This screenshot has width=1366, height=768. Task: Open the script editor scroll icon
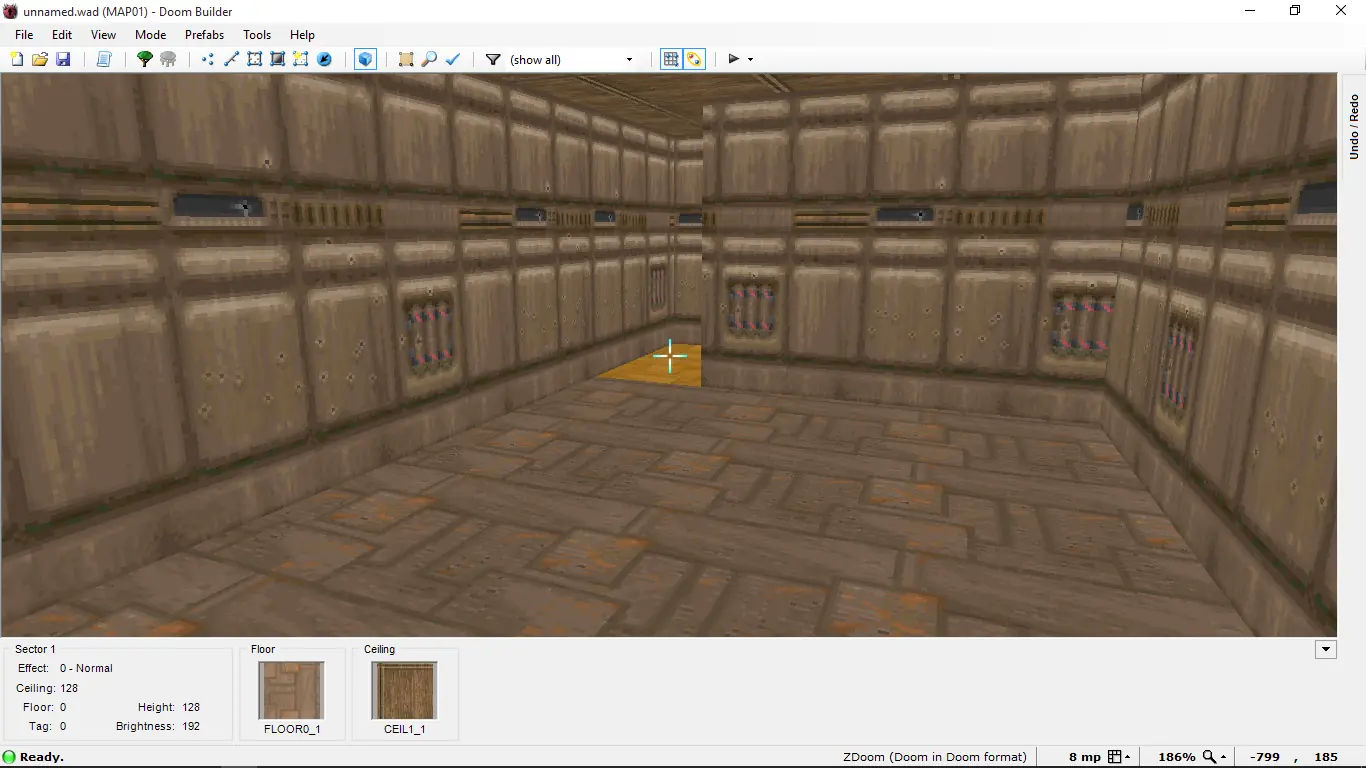[x=104, y=60]
